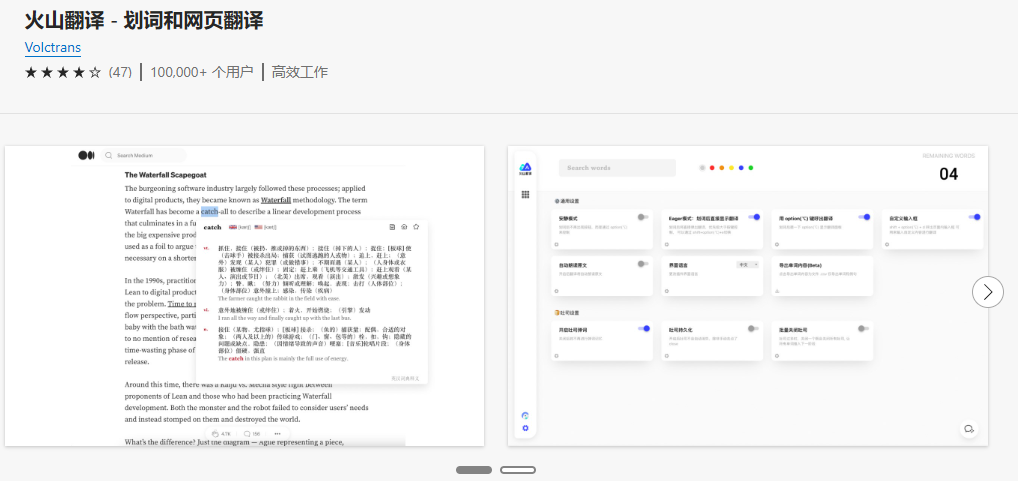Click note icon in catch dictionary popup
Viewport: 1018px width, 481px height.
391,227
